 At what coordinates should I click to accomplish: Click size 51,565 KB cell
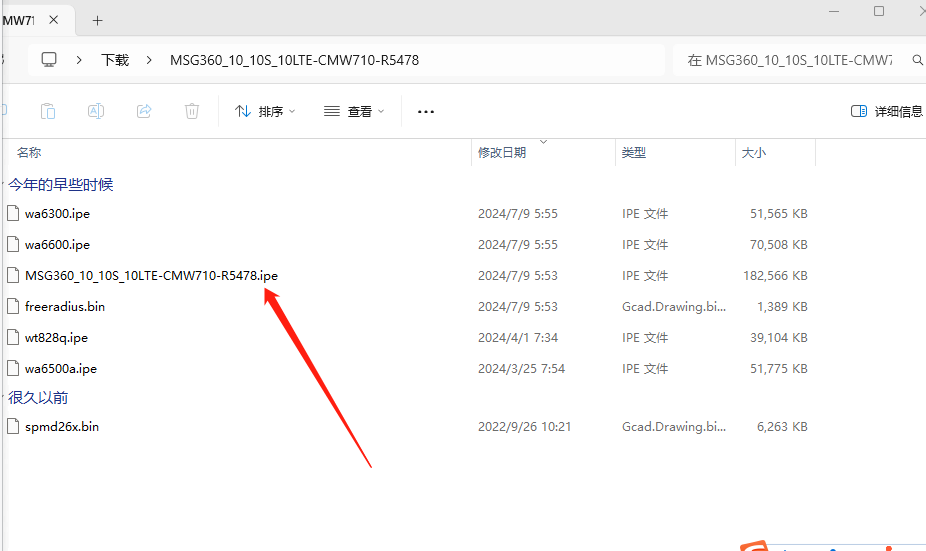[x=778, y=214]
